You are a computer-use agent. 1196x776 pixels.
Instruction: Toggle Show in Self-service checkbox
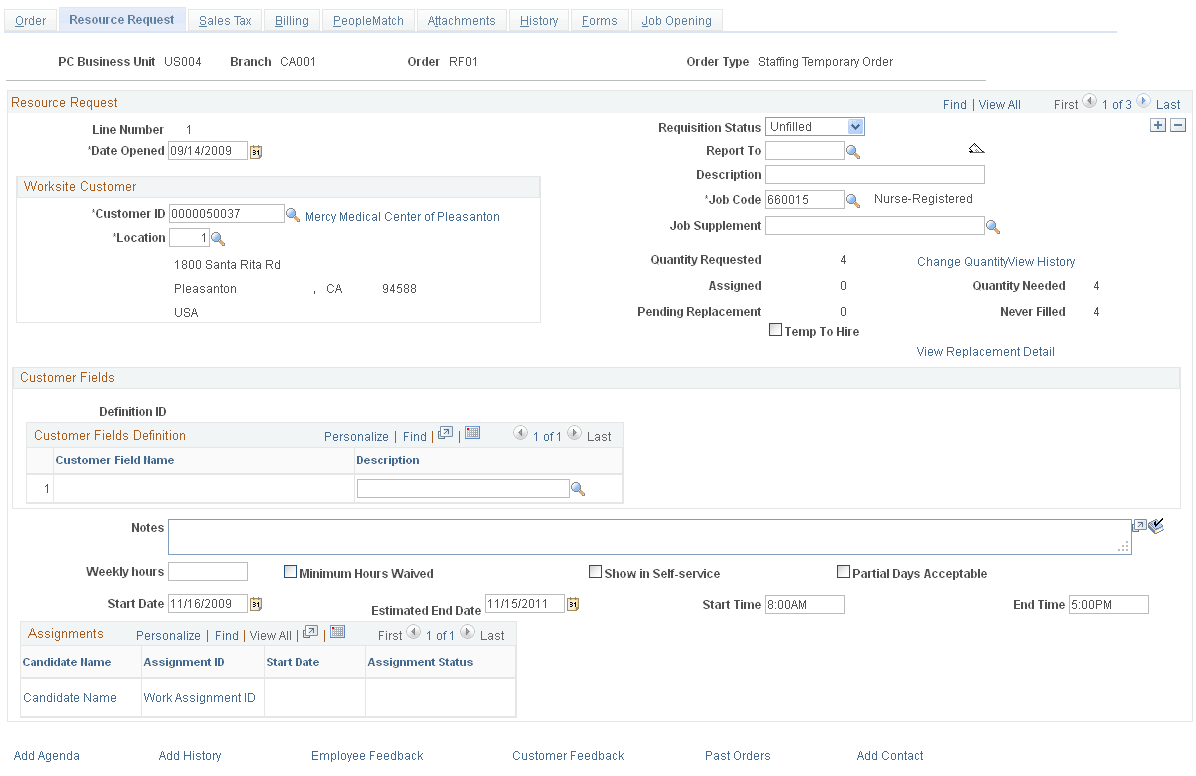(596, 572)
